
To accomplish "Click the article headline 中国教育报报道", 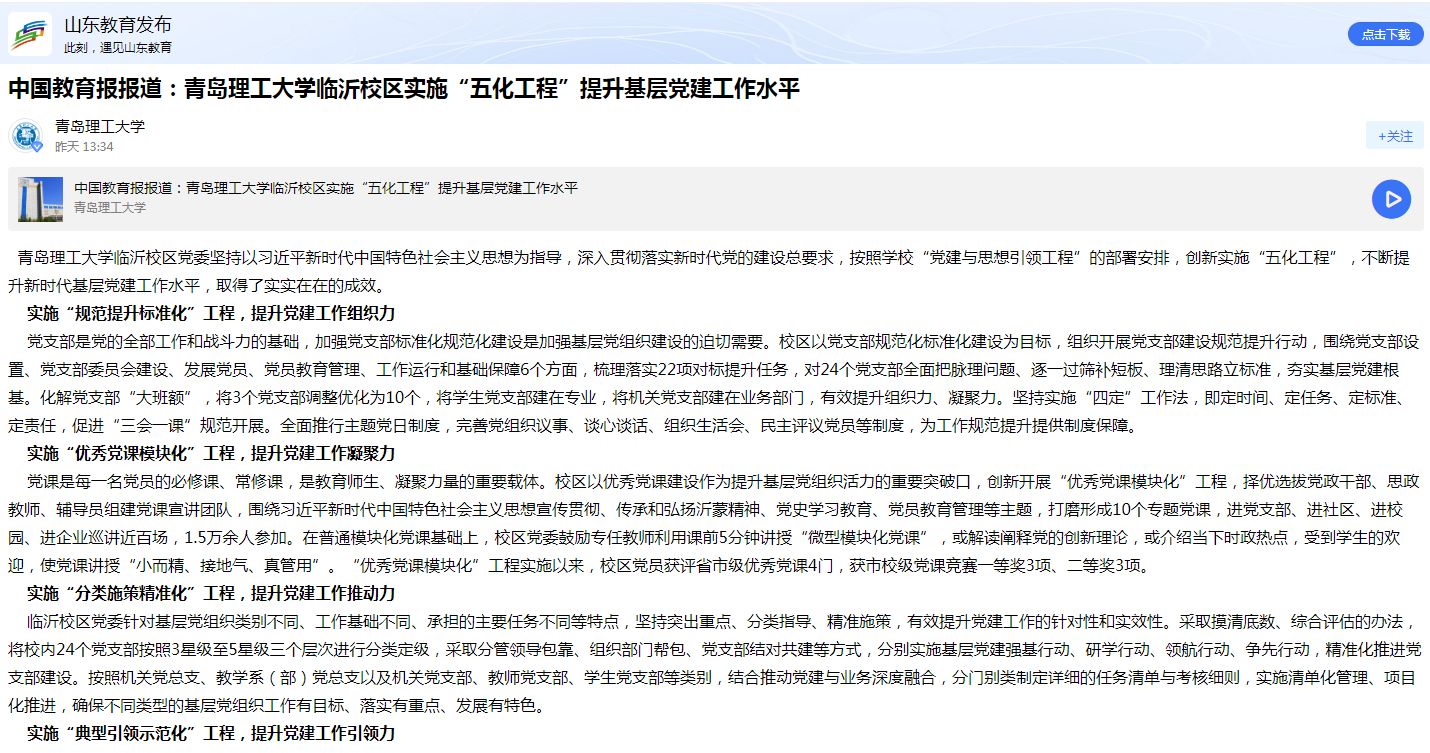I will click(405, 88).
